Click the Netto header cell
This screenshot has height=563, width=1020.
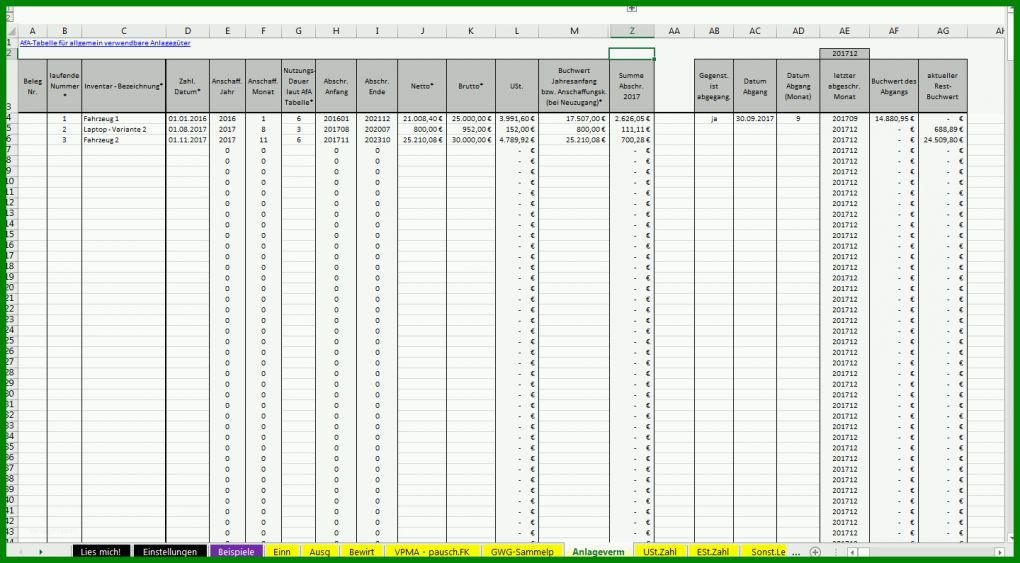422,85
